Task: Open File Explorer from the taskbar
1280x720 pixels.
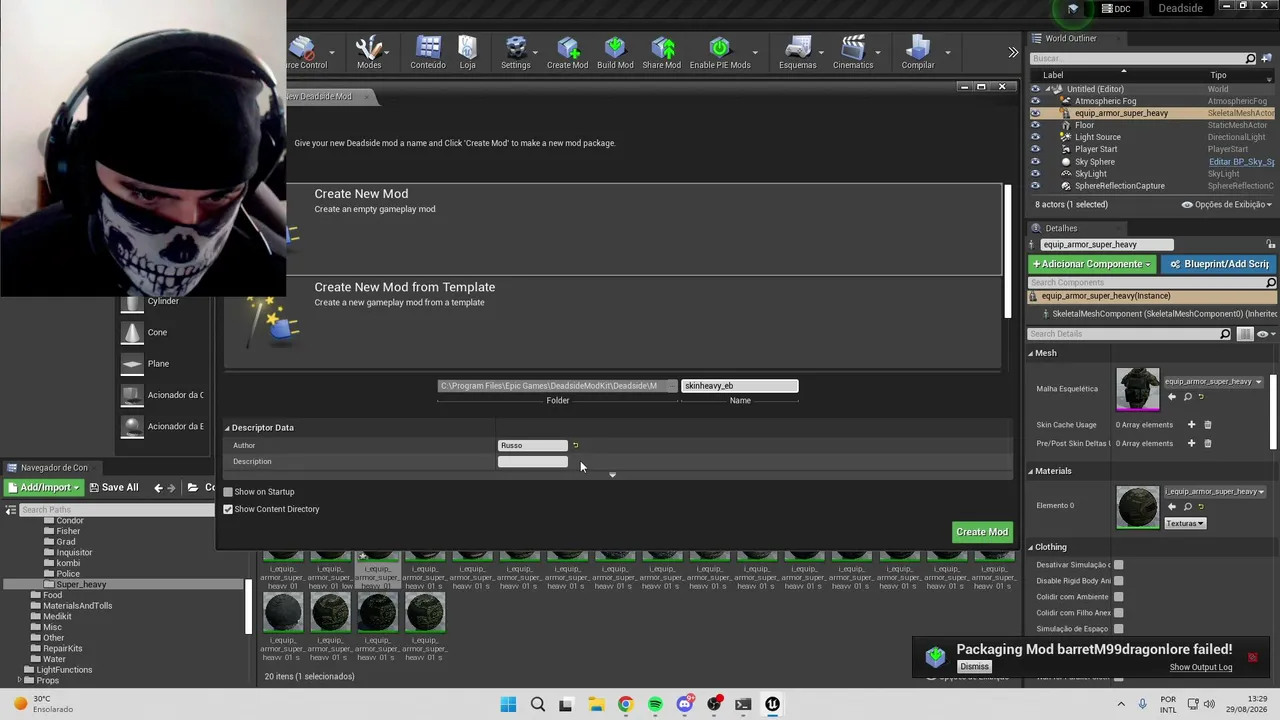Action: 596,705
